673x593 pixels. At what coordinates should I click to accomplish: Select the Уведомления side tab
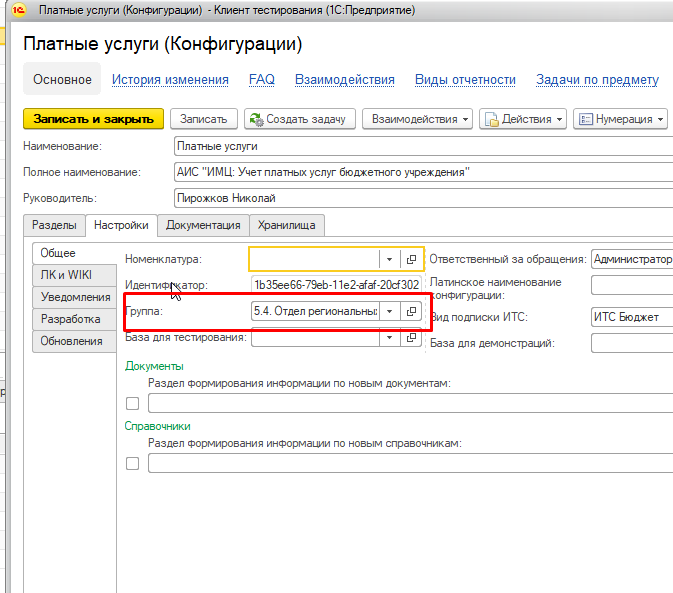76,297
